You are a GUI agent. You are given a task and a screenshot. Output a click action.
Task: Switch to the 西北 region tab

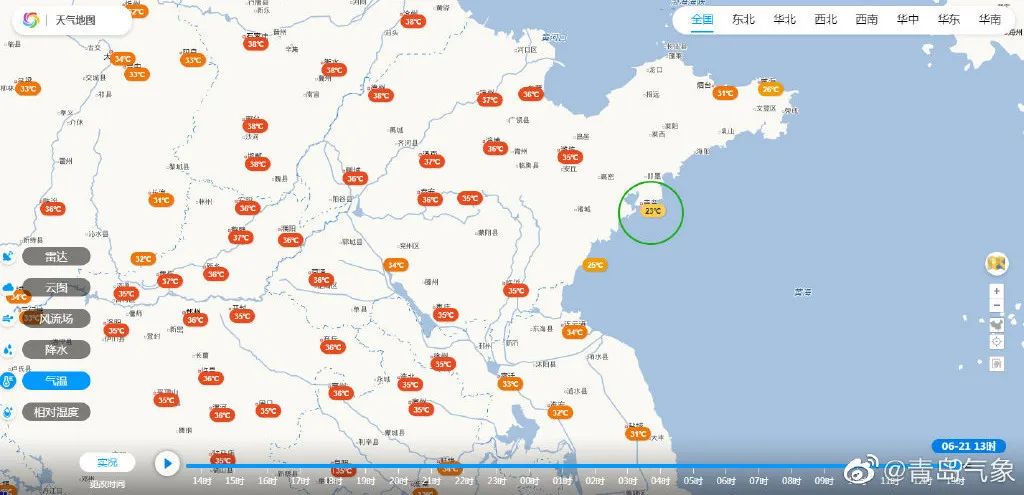click(x=825, y=20)
